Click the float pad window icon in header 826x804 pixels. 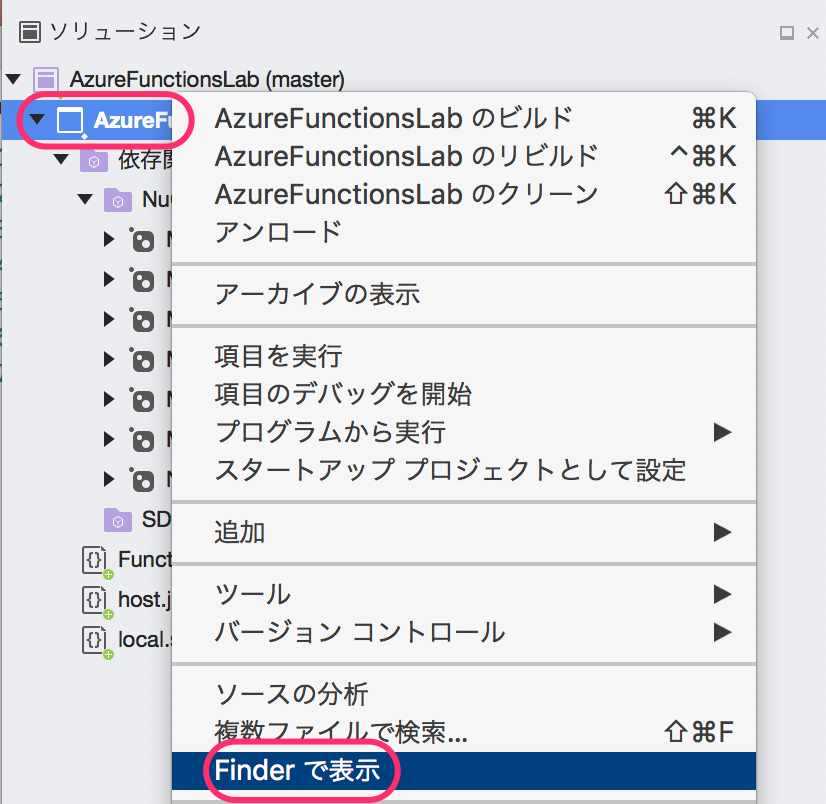click(x=786, y=33)
